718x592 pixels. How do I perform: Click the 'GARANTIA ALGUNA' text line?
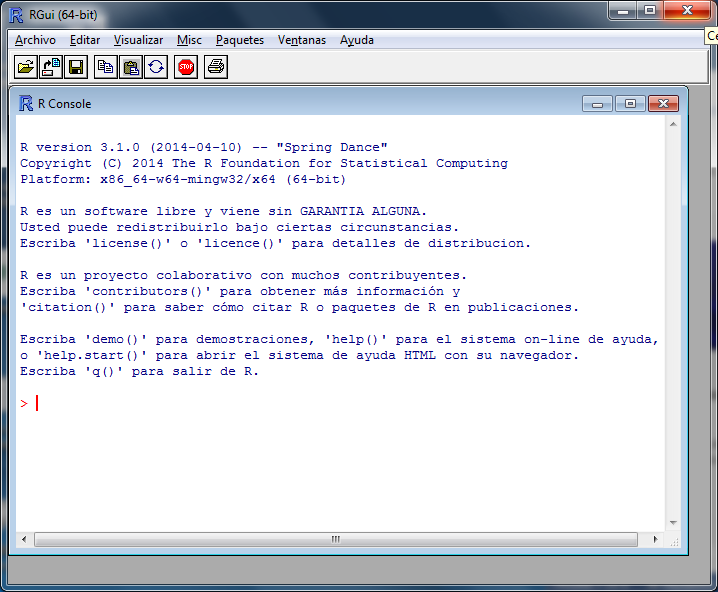(x=223, y=211)
